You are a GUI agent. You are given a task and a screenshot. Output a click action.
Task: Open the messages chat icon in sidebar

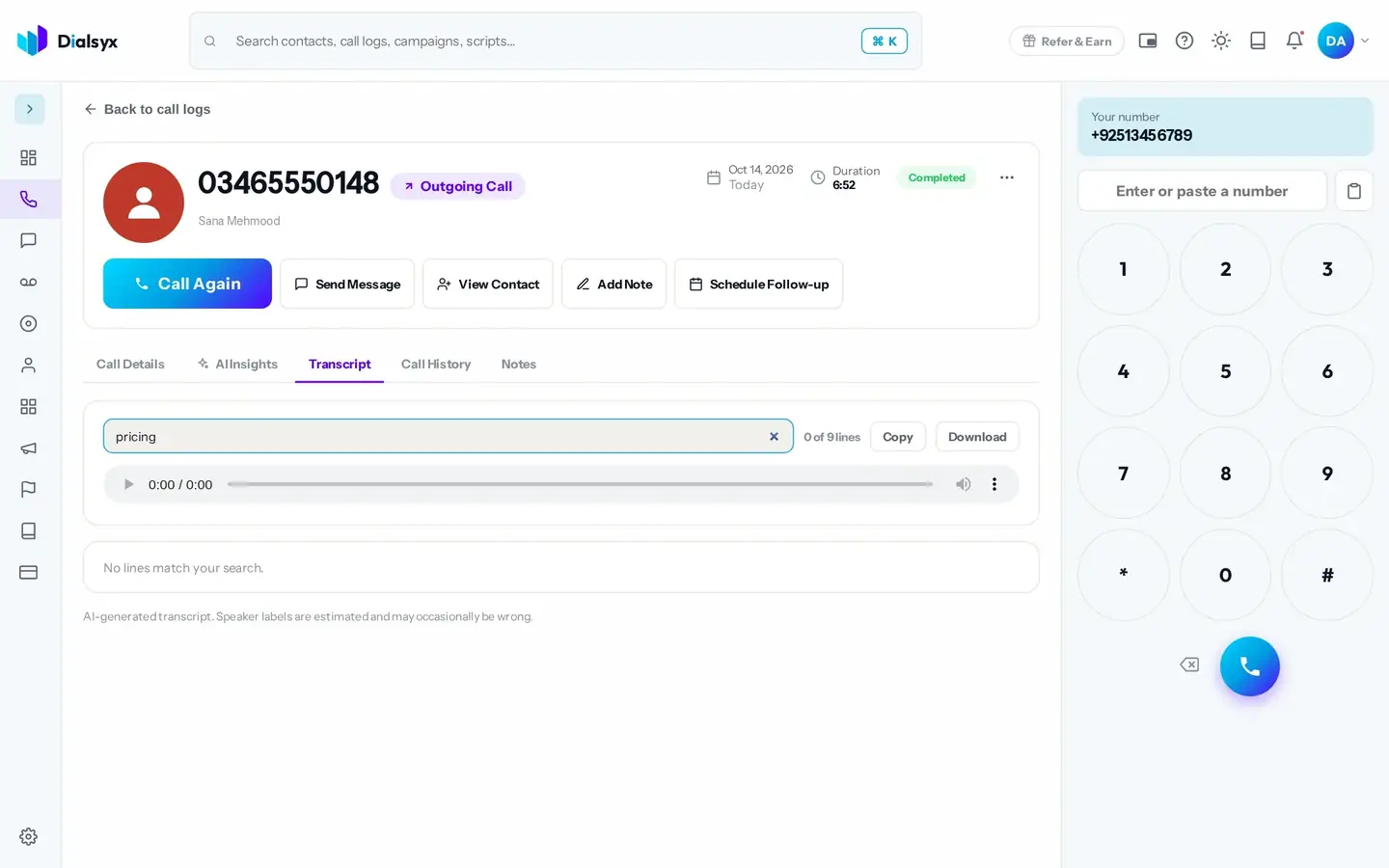[28, 240]
